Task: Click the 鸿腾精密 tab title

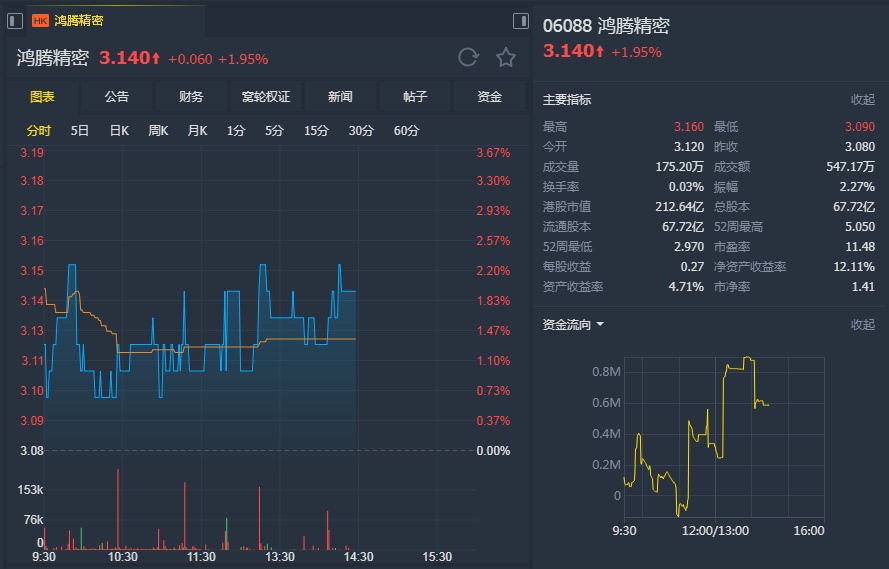Action: point(79,21)
